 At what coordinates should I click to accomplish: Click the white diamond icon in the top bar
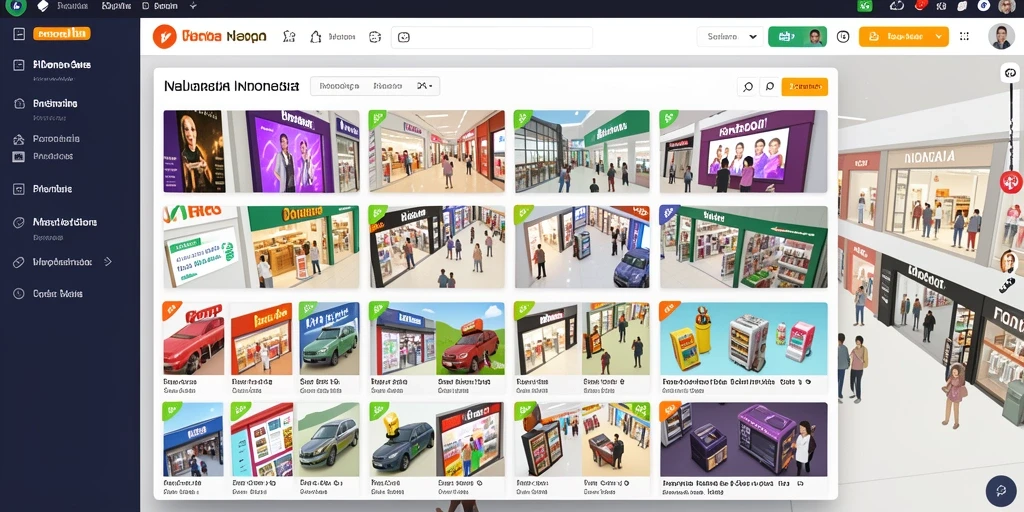tap(43, 7)
